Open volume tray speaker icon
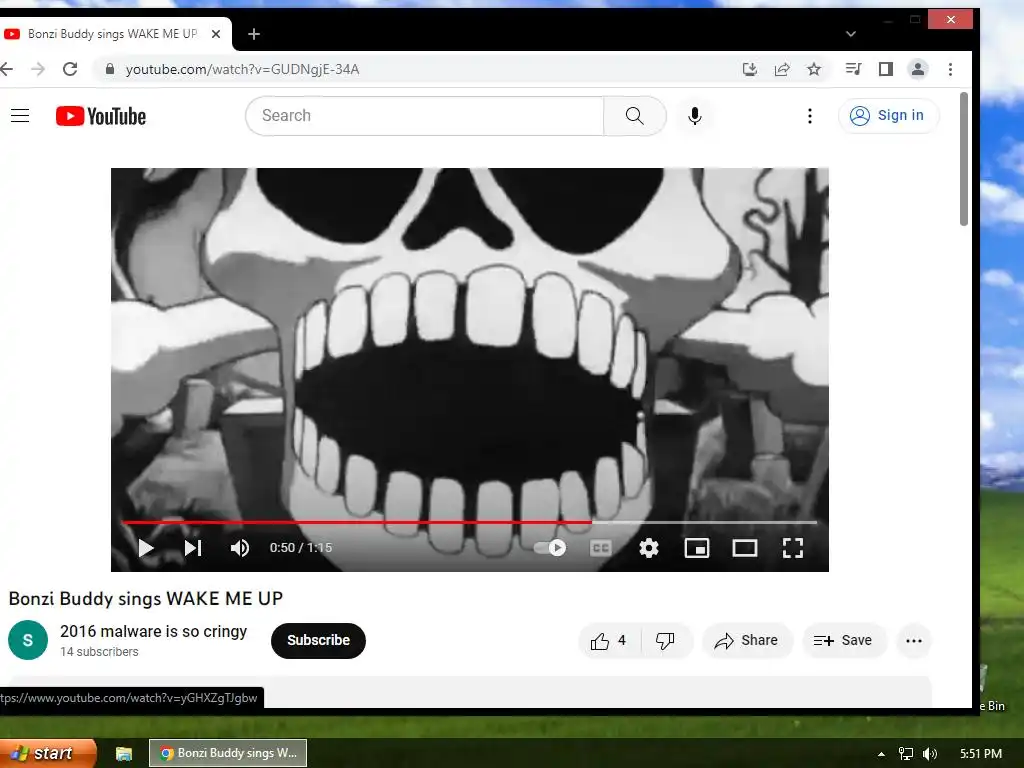 (x=930, y=754)
